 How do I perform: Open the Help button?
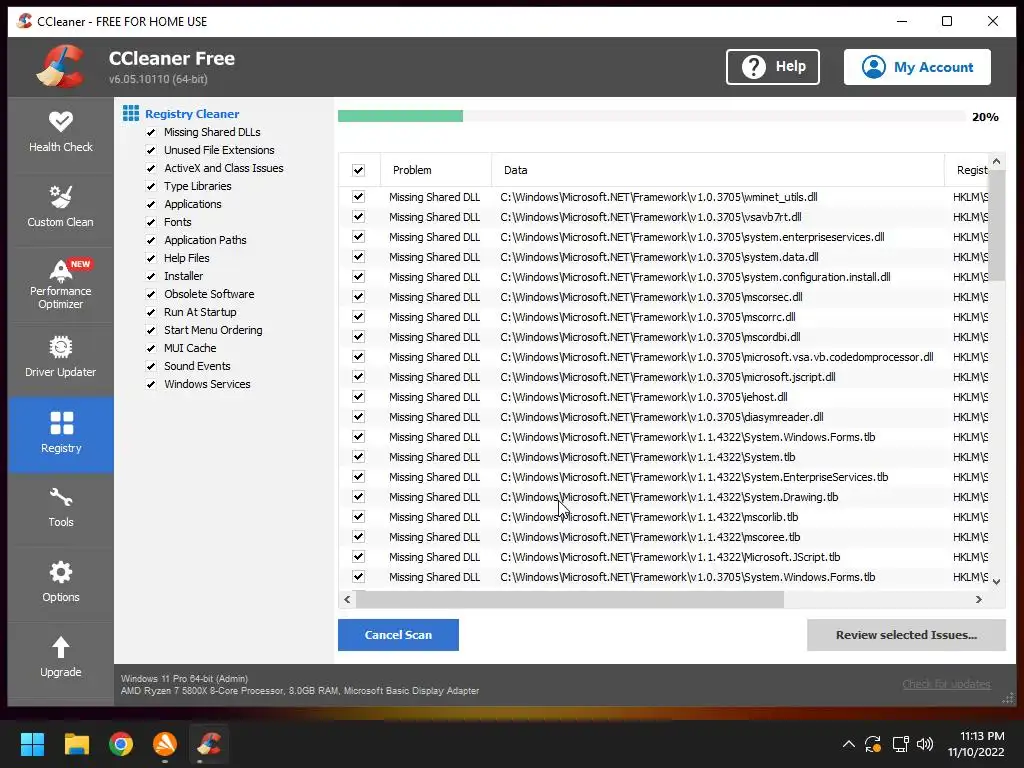click(x=773, y=67)
